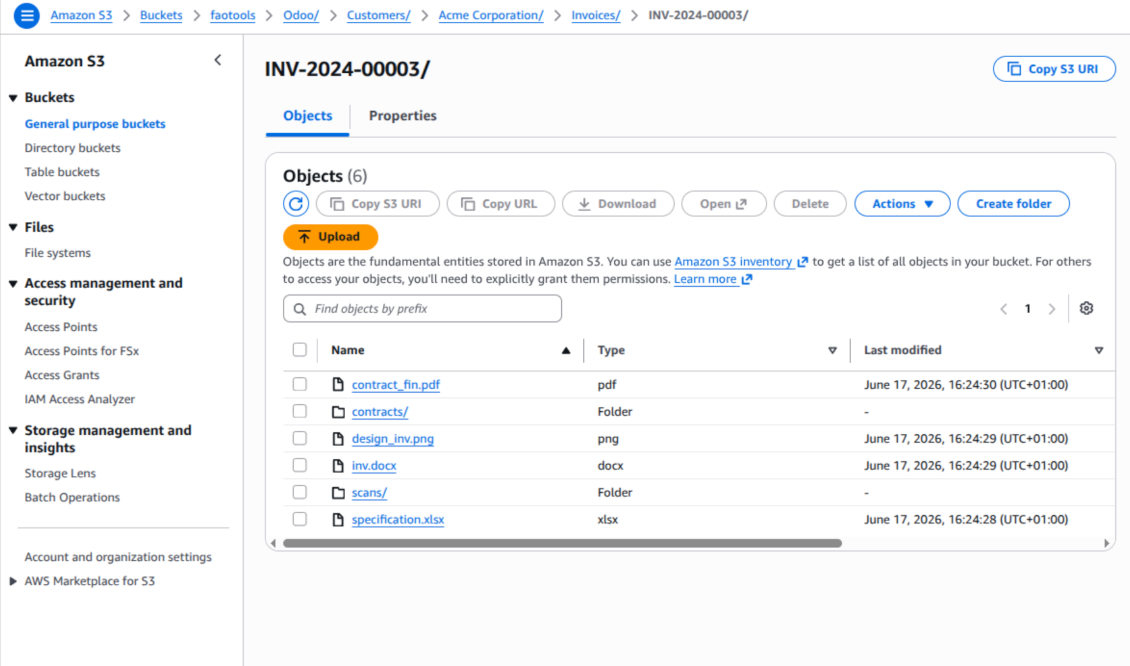Open the hamburger navigation menu
Image resolution: width=1130 pixels, height=666 pixels.
point(27,15)
